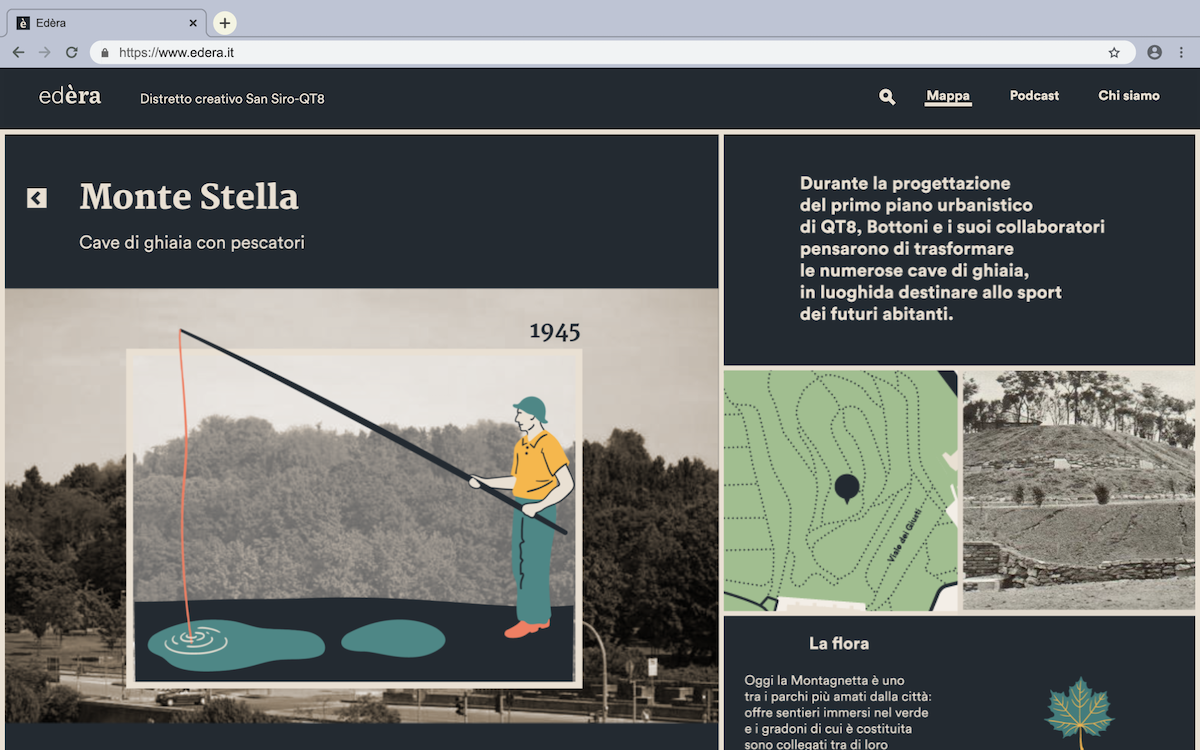
Task: Click the edèra logo
Action: coord(70,96)
